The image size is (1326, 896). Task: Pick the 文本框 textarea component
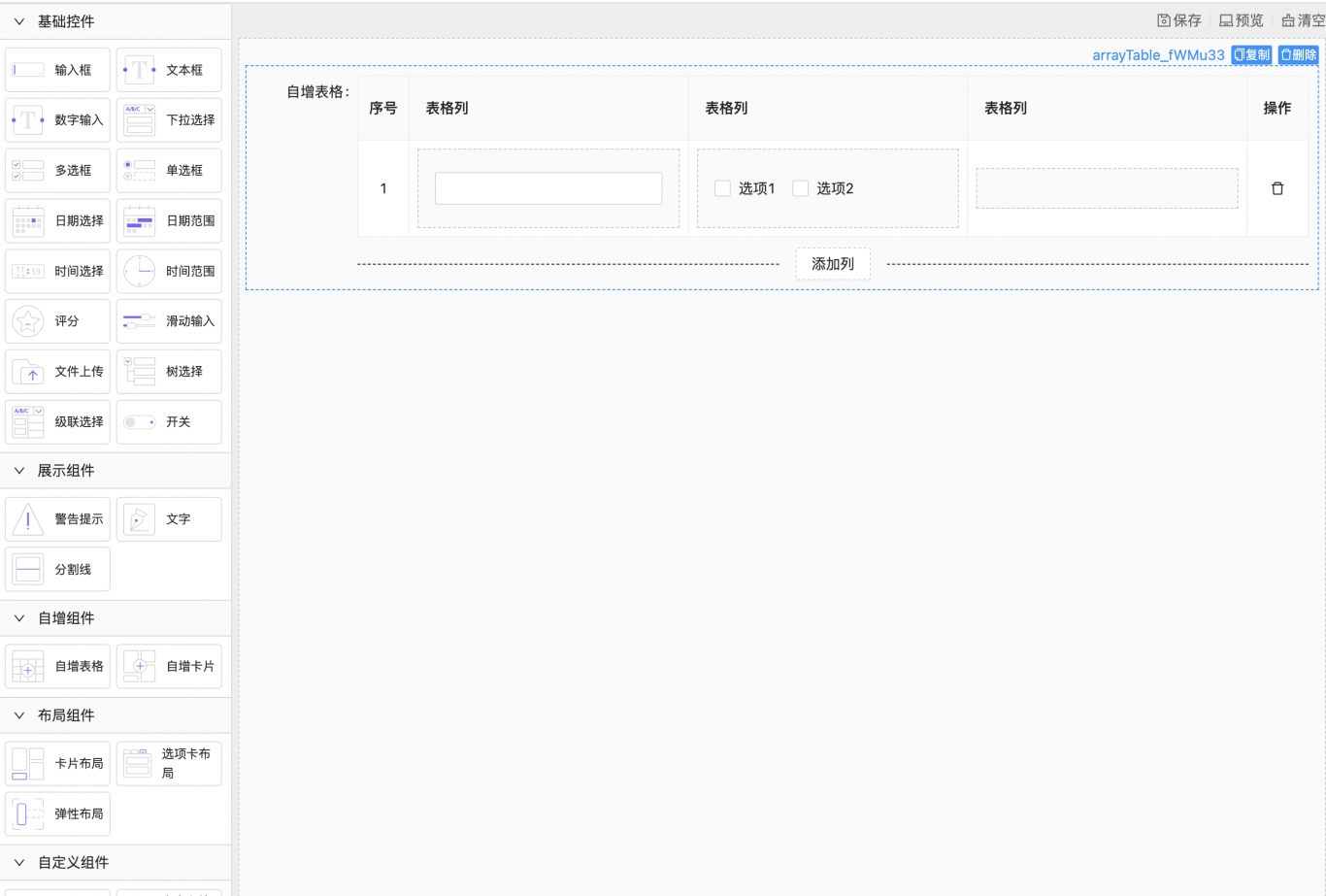coord(169,70)
